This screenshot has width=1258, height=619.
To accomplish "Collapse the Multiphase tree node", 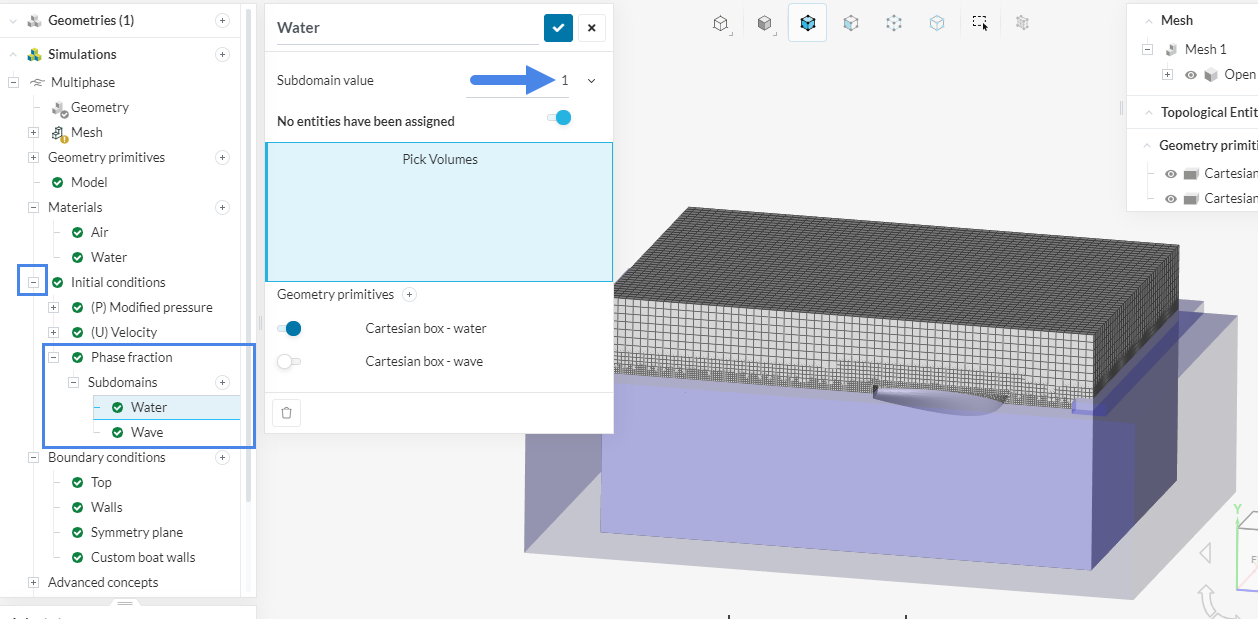I will (13, 82).
